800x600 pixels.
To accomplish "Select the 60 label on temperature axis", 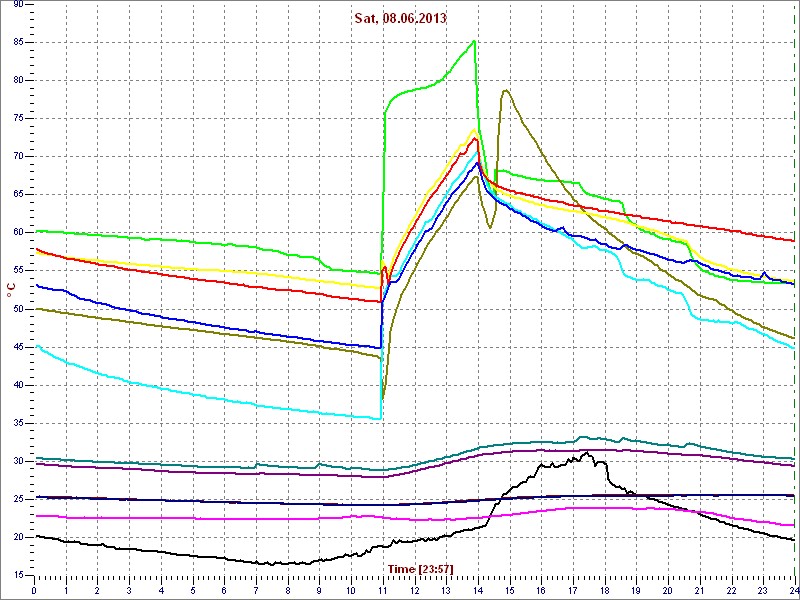I will point(17,233).
